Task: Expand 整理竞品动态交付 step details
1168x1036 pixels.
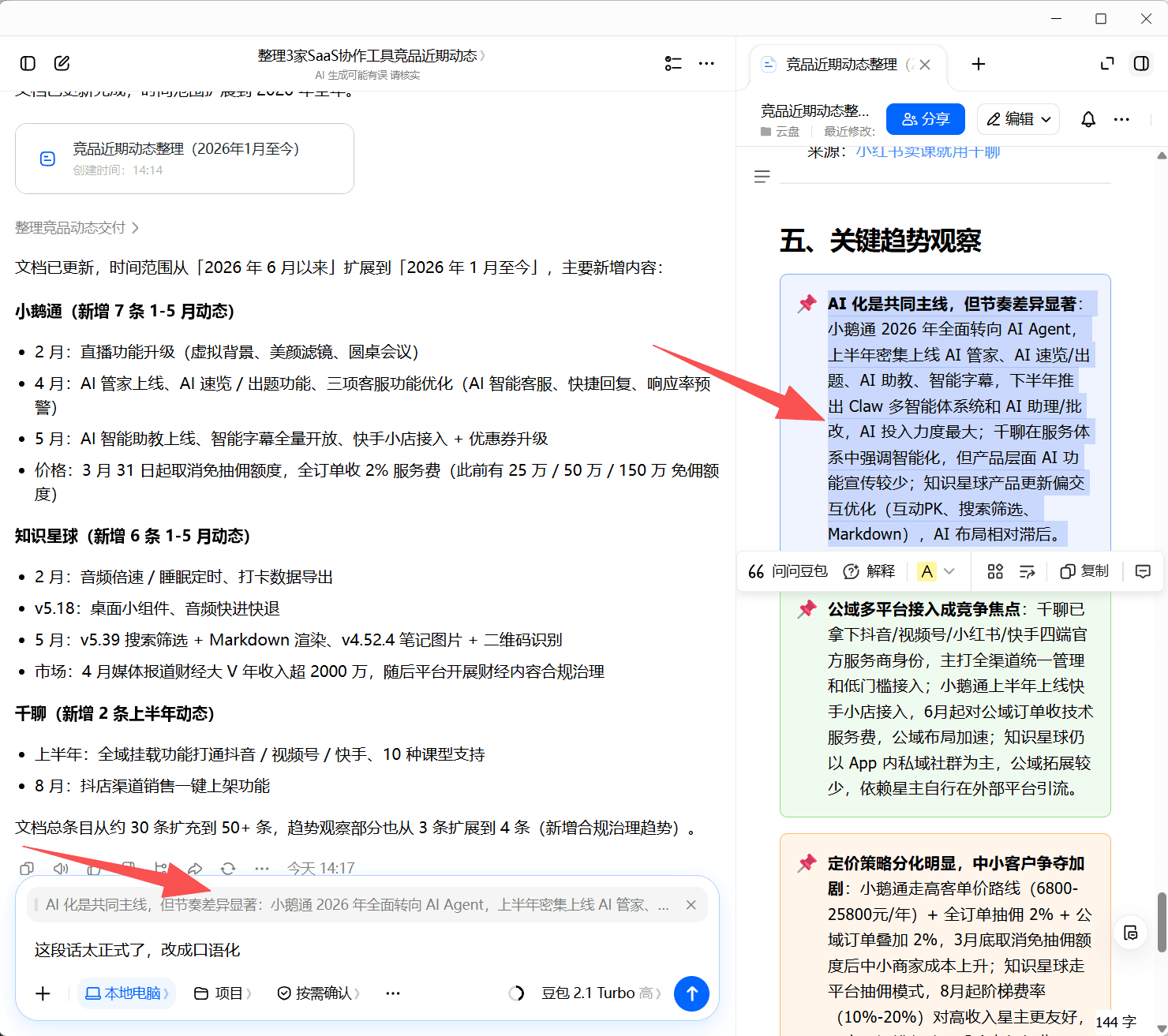Action: point(77,228)
